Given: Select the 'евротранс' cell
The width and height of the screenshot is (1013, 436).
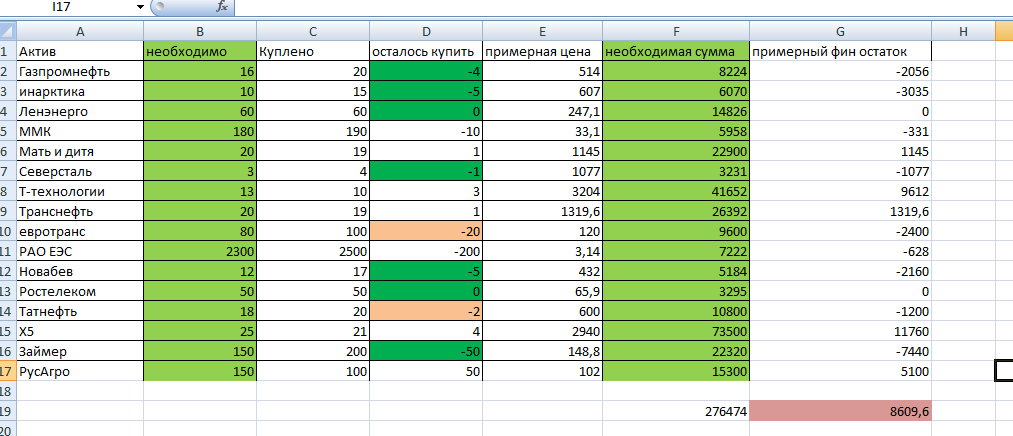Looking at the screenshot, I should [x=79, y=231].
